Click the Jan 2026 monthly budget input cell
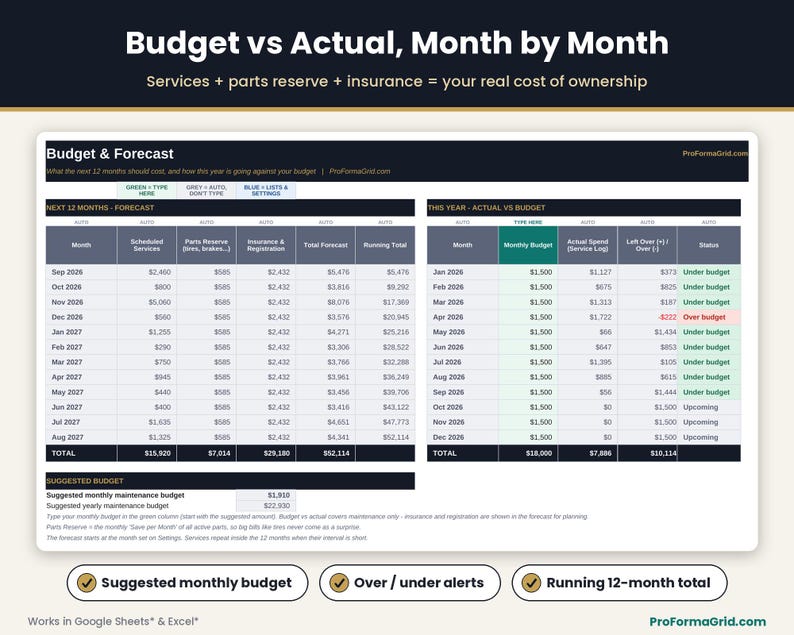Viewport: 794px width, 635px height. (x=528, y=272)
